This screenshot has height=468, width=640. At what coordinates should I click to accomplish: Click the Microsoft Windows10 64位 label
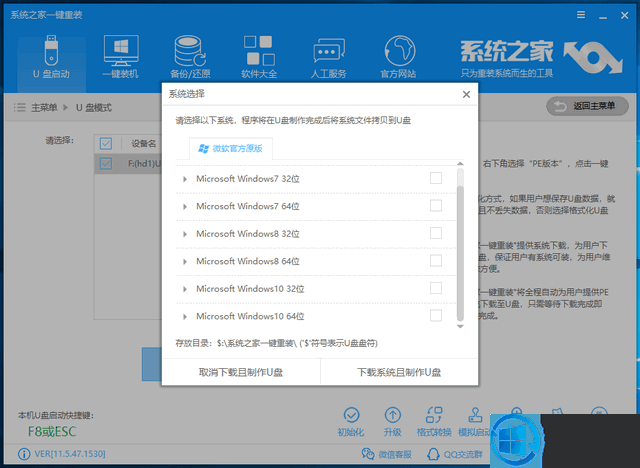[x=250, y=316]
